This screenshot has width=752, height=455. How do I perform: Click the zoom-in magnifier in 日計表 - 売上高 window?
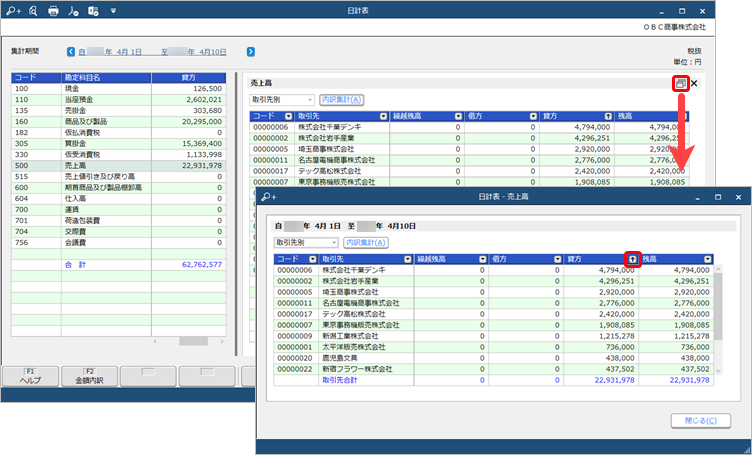pyautogui.click(x=269, y=197)
